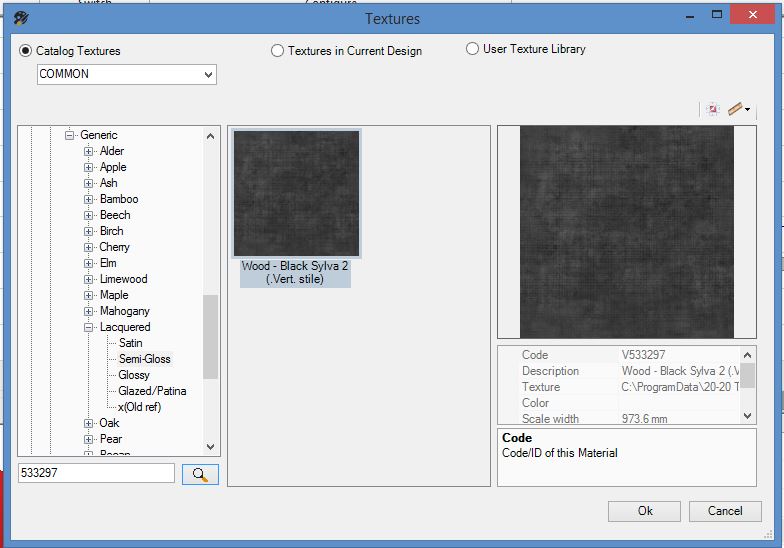Click the magnifier search button
Screen dimensions: 784x548
point(200,474)
